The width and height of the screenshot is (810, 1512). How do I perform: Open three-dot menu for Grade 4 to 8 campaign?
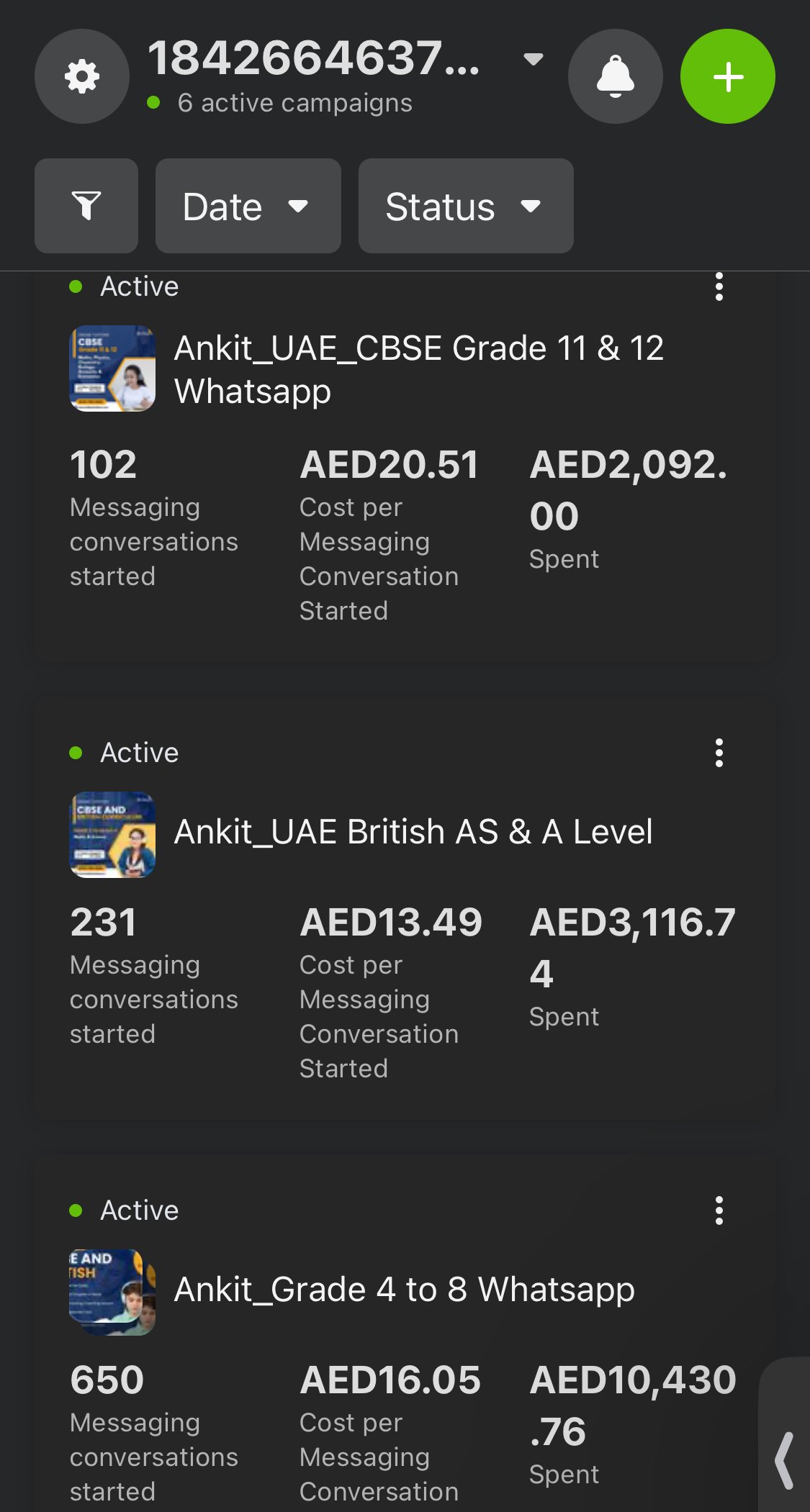click(x=719, y=1210)
